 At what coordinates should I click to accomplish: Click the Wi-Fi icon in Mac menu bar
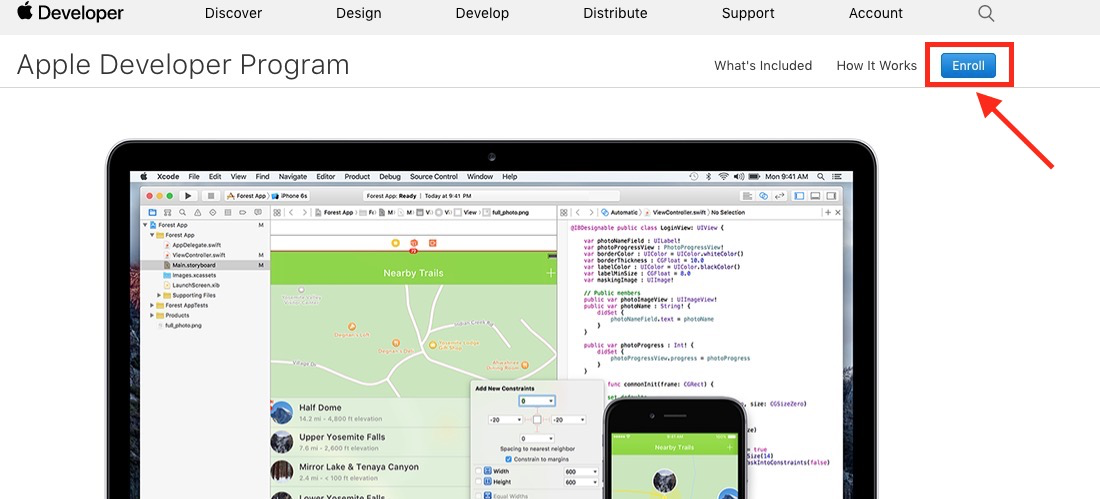pos(723,176)
